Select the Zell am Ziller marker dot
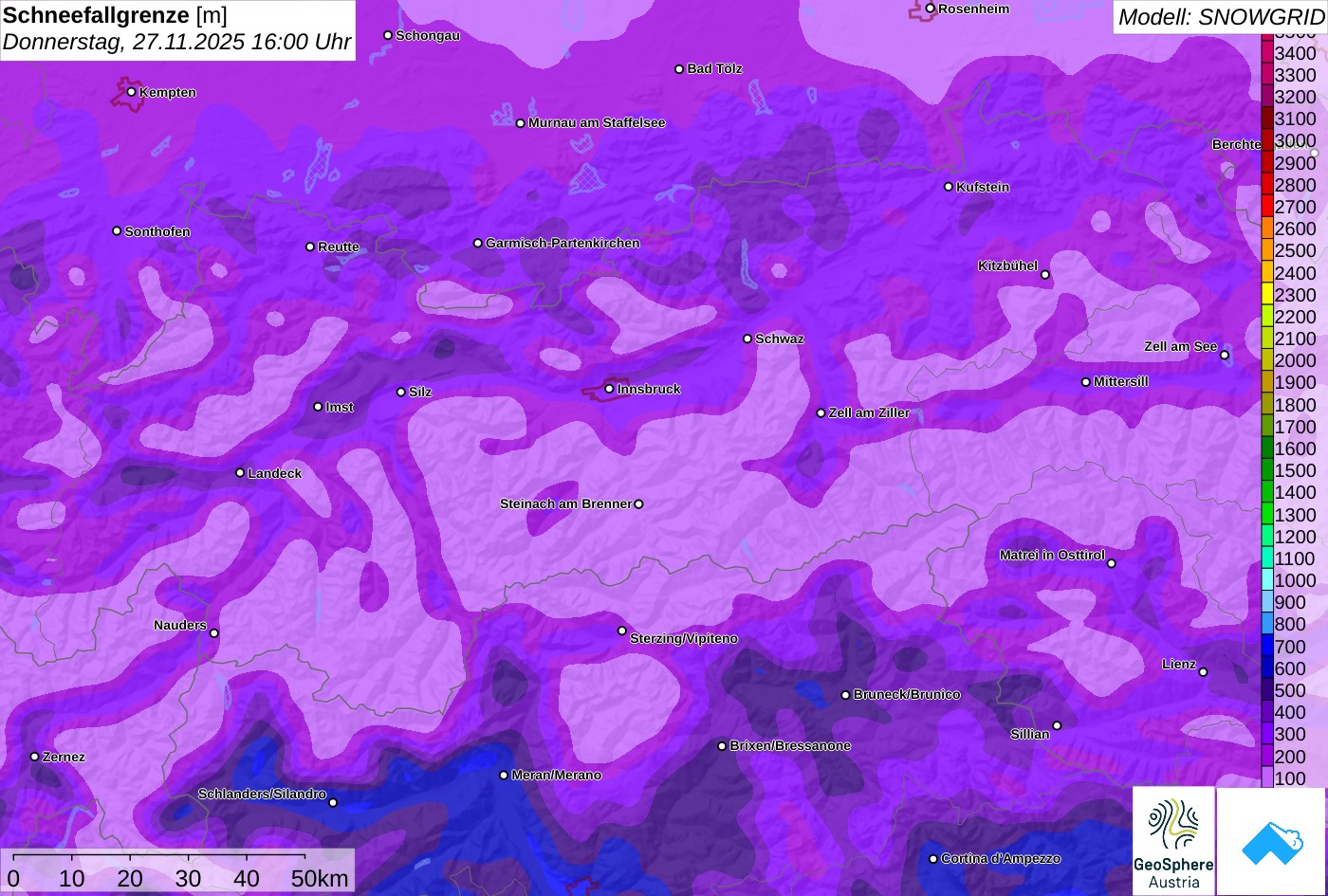The image size is (1328, 896). (x=821, y=413)
